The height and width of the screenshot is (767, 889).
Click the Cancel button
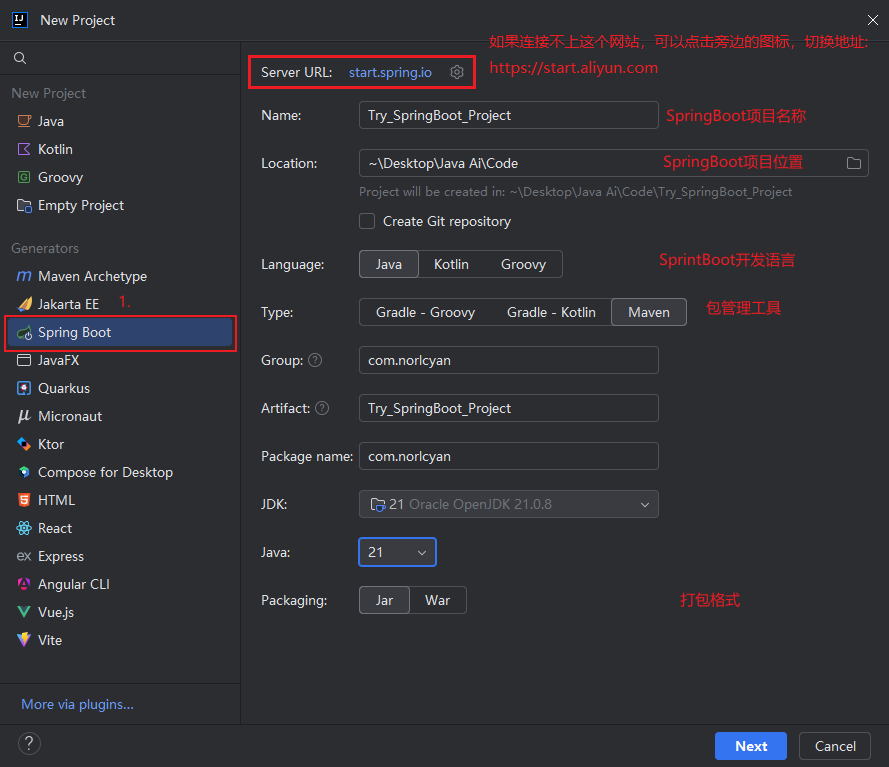coord(835,746)
